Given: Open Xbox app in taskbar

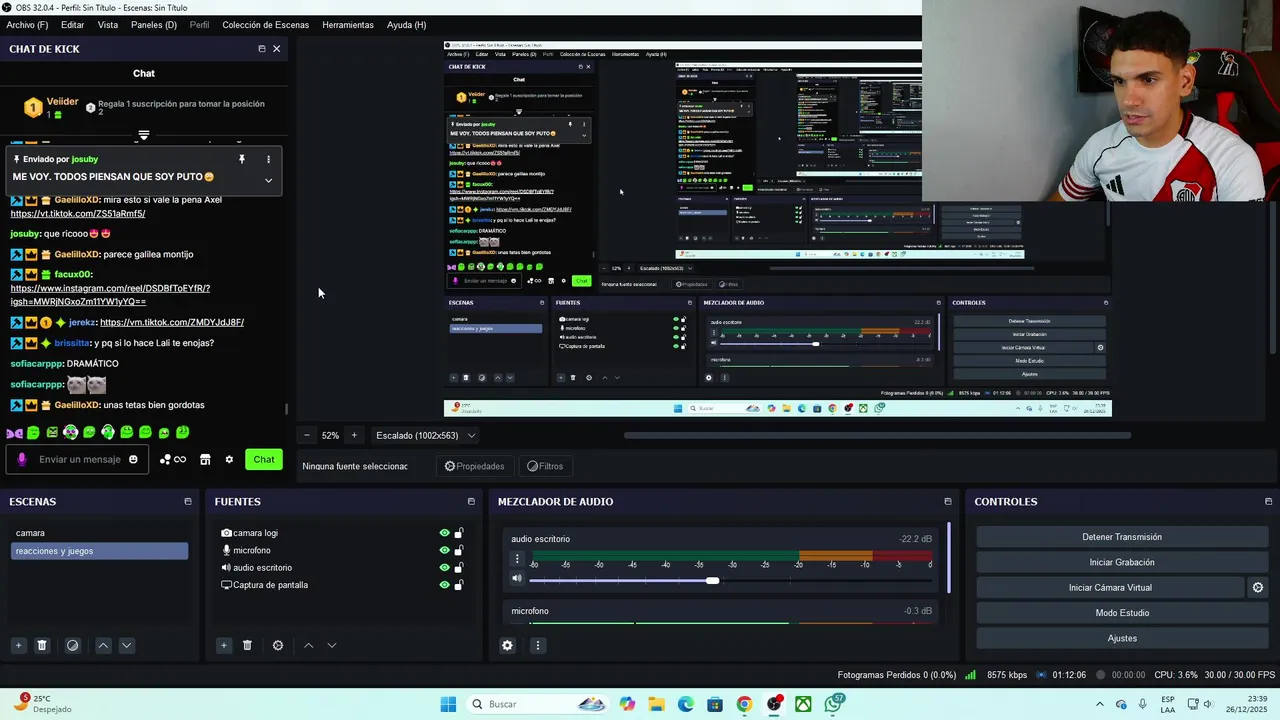Looking at the screenshot, I should [x=803, y=704].
